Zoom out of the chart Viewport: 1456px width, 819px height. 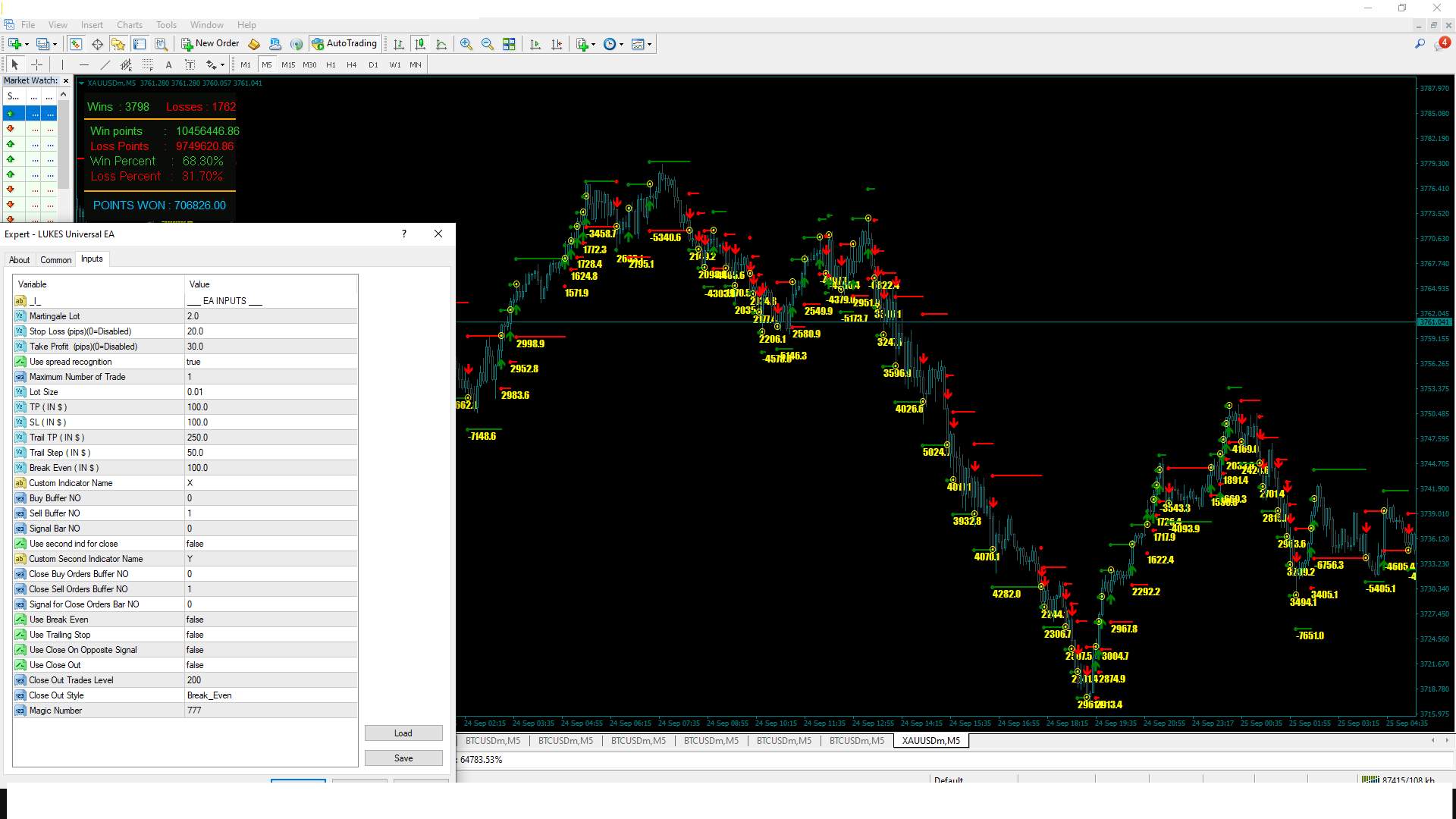(488, 44)
